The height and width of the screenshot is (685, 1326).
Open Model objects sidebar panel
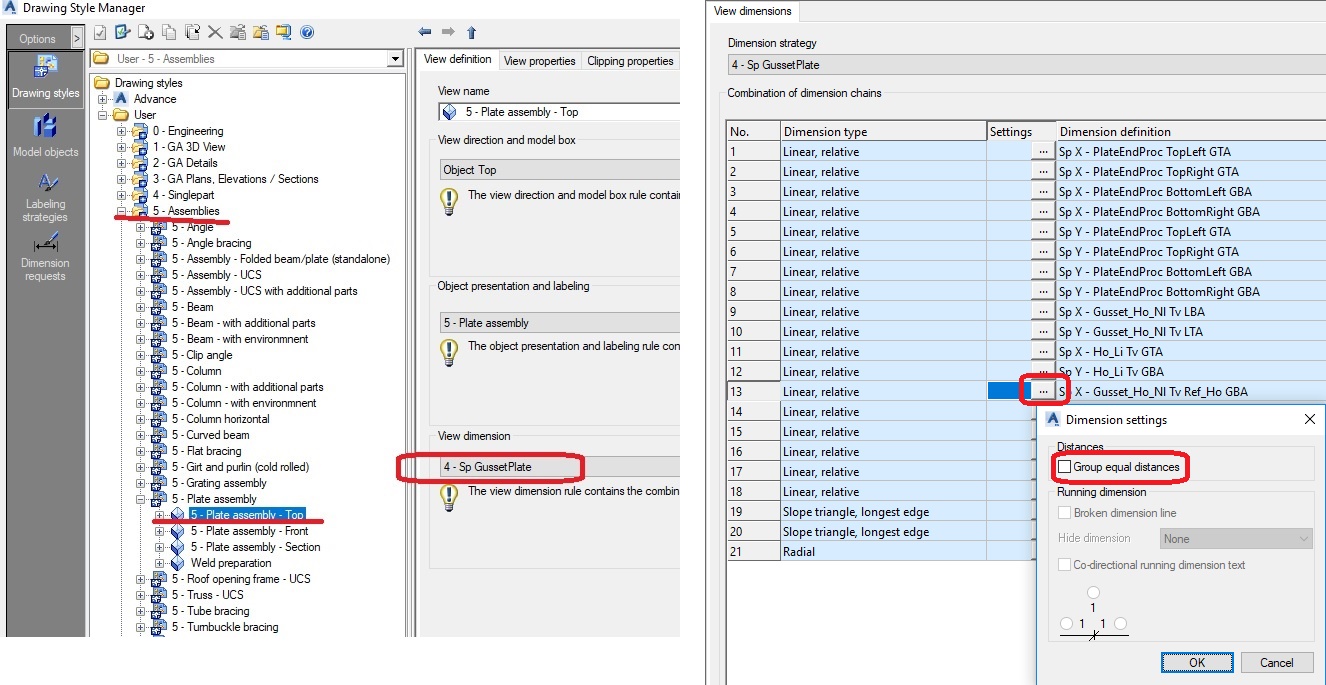[45, 137]
